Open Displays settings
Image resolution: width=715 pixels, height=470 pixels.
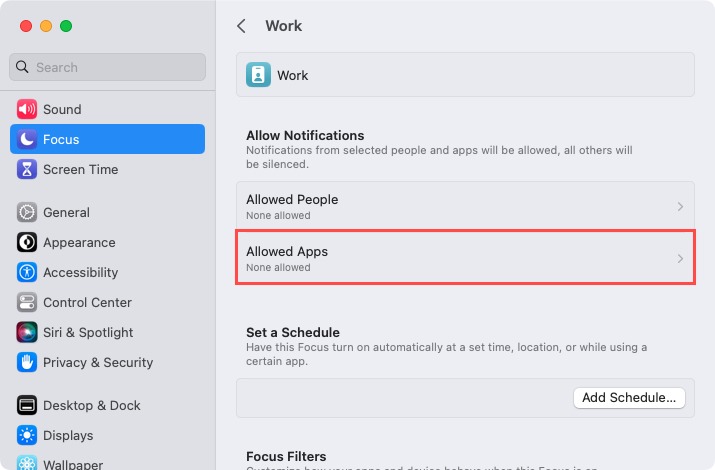[107, 435]
